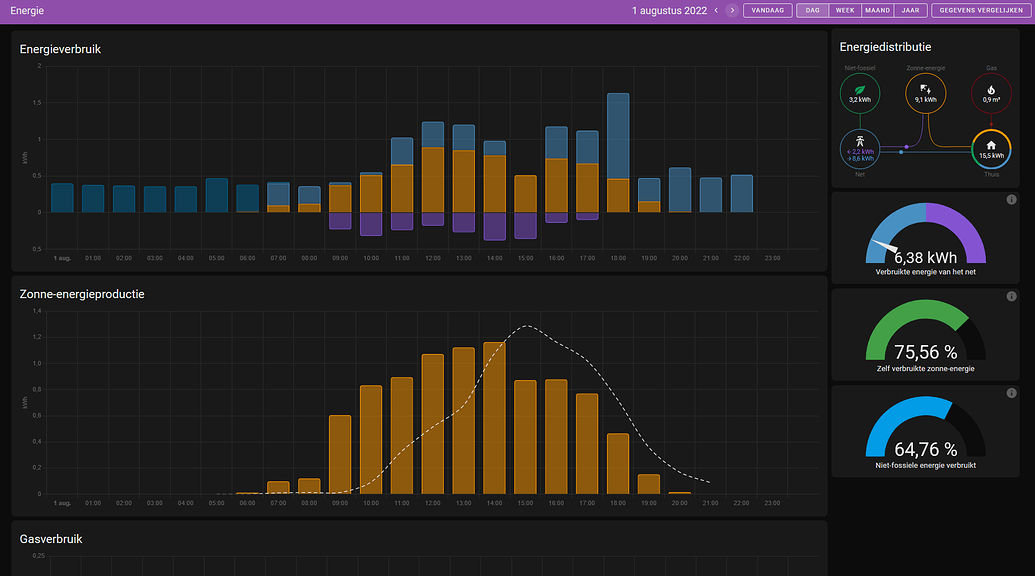1035x576 pixels.
Task: Open info for Zelf verbruikte zonne-energie
Action: pos(1011,296)
